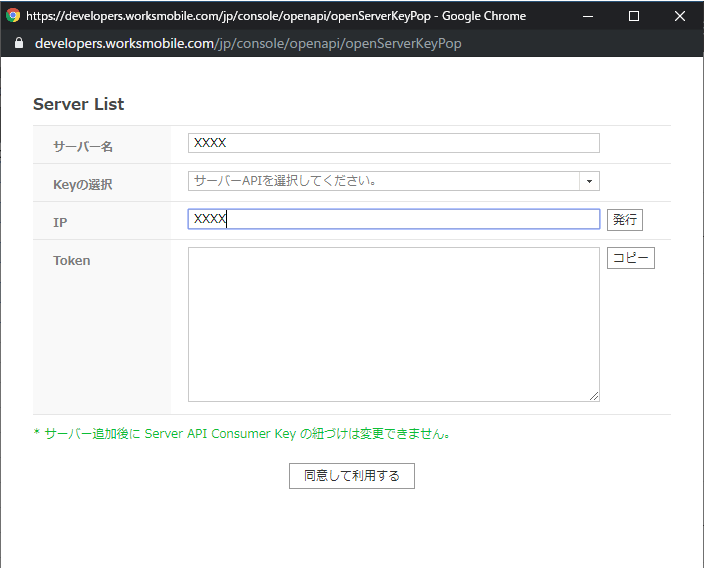This screenshot has height=568, width=704.
Task: Click the 同意して利用する button
Action: (x=351, y=476)
